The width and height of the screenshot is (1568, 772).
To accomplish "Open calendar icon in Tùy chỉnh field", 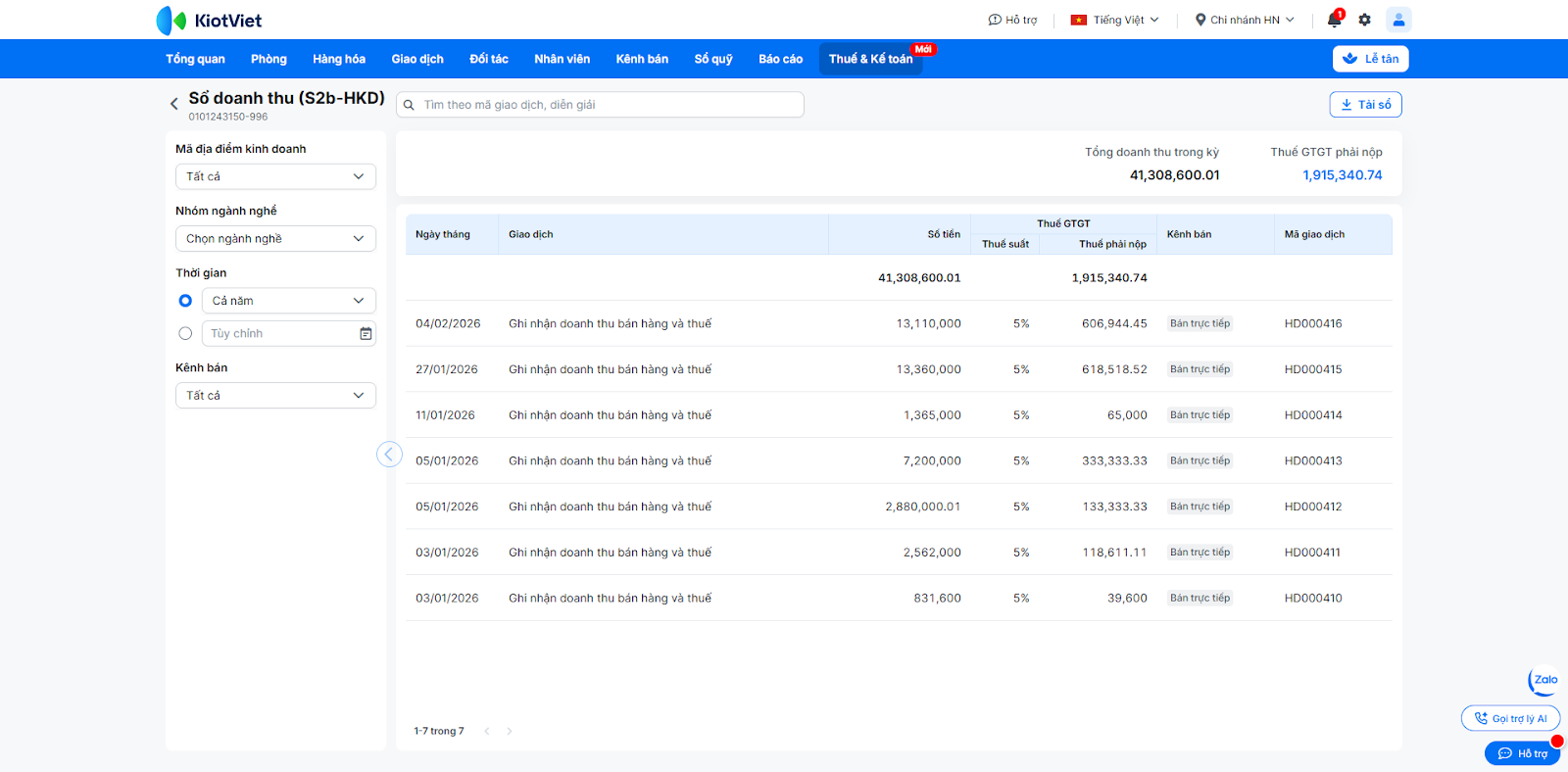I will [x=366, y=334].
